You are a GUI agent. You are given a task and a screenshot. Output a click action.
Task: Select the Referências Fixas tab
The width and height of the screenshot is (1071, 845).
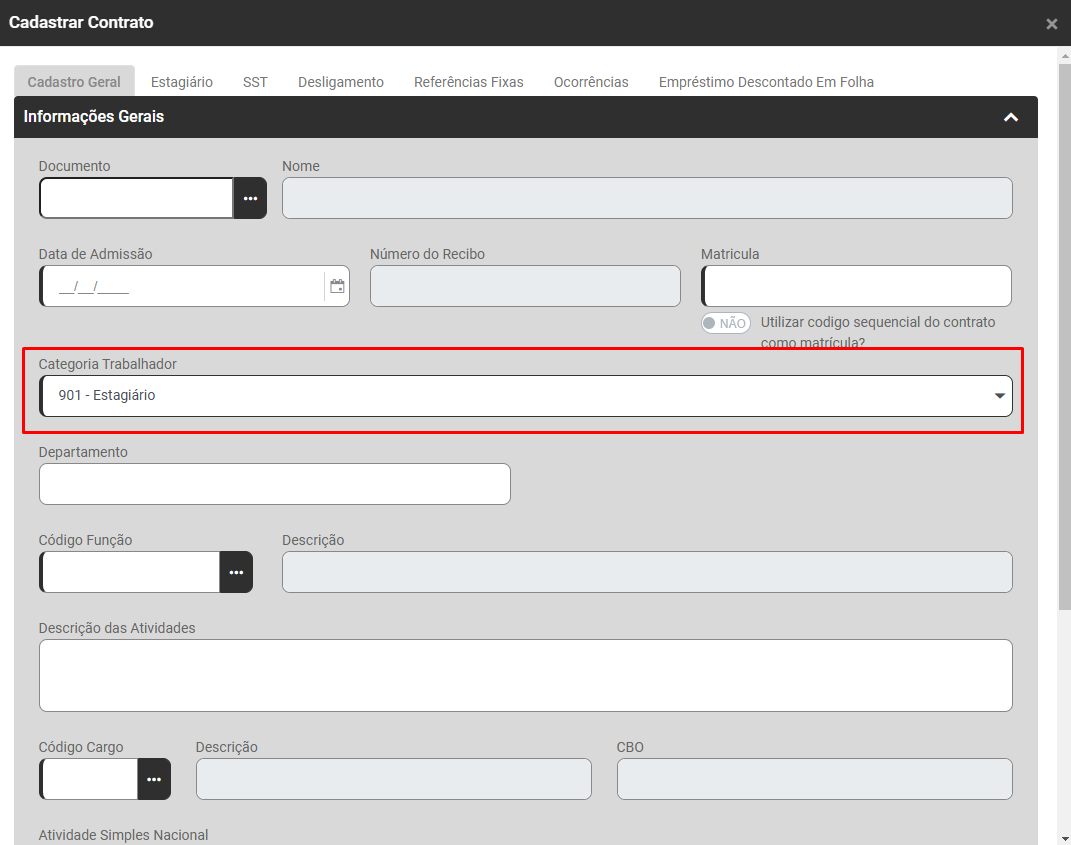pos(469,82)
